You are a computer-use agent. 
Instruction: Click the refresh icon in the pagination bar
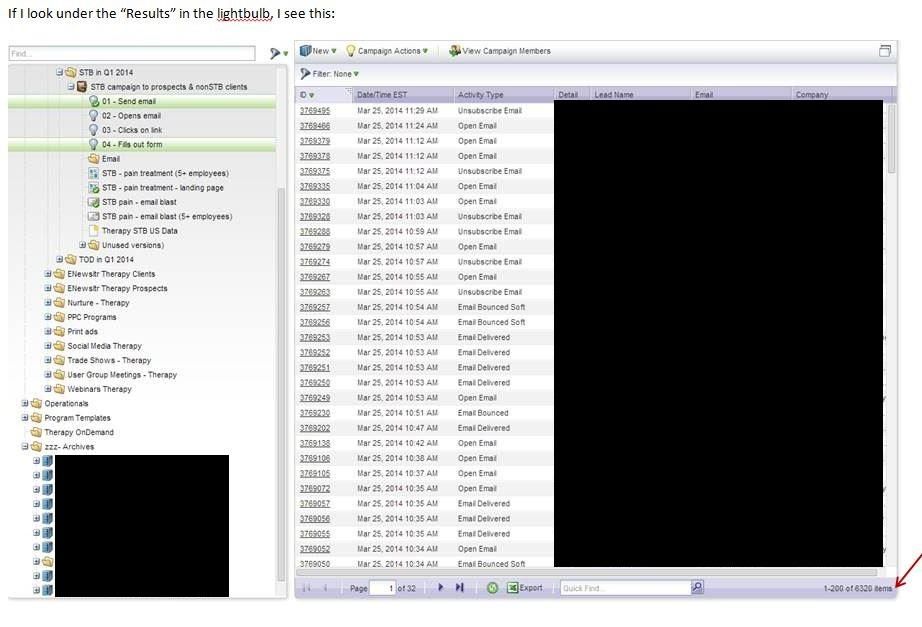(492, 588)
